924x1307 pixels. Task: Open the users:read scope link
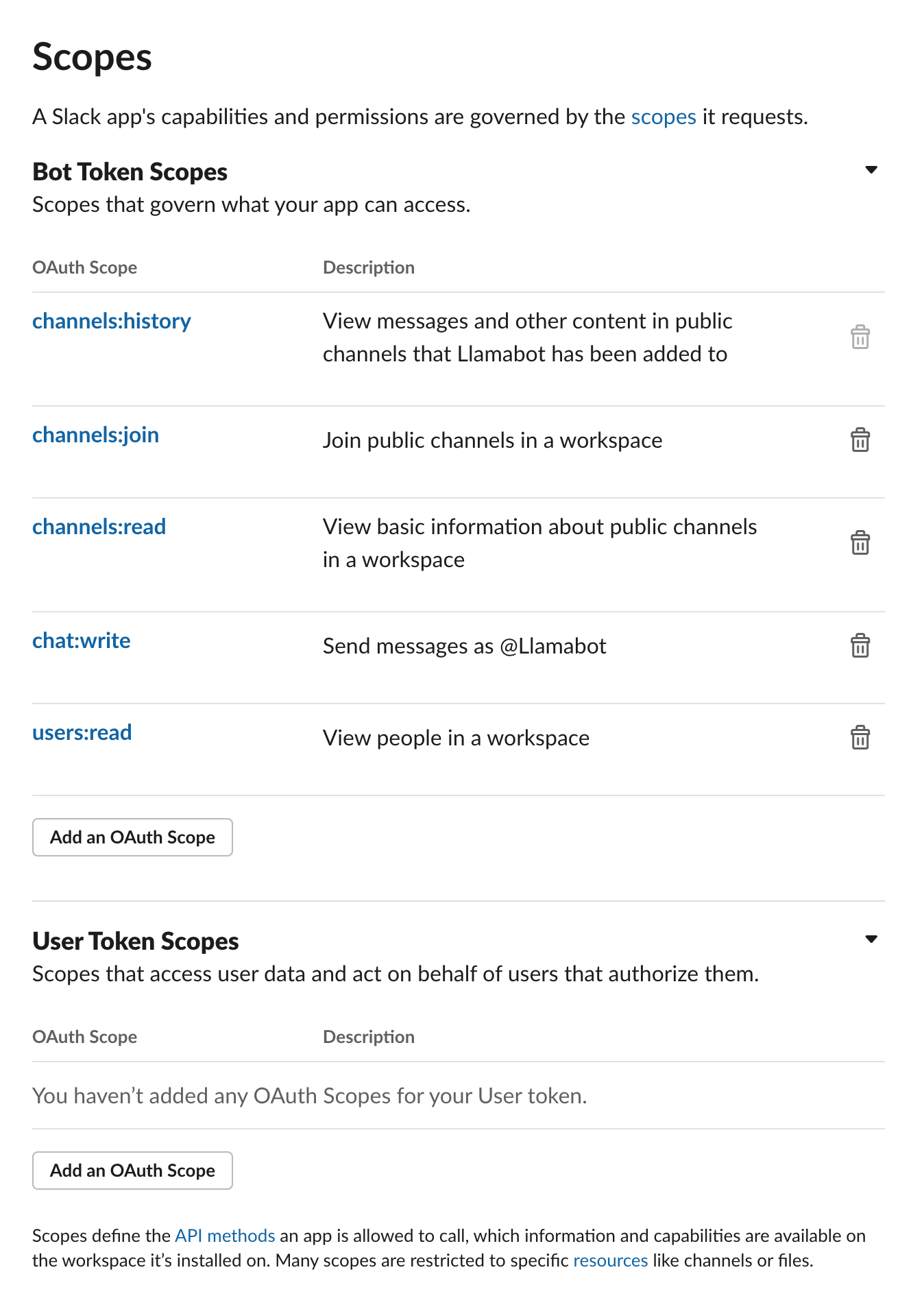[x=82, y=732]
